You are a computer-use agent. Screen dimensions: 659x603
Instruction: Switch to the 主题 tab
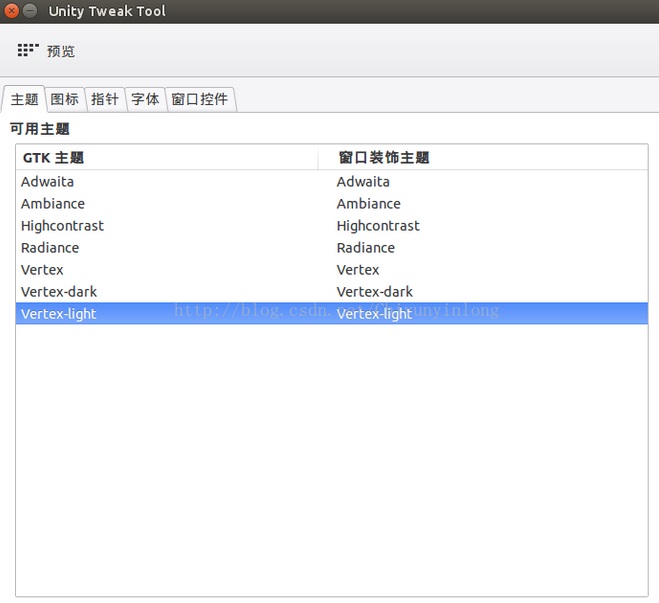[x=24, y=99]
